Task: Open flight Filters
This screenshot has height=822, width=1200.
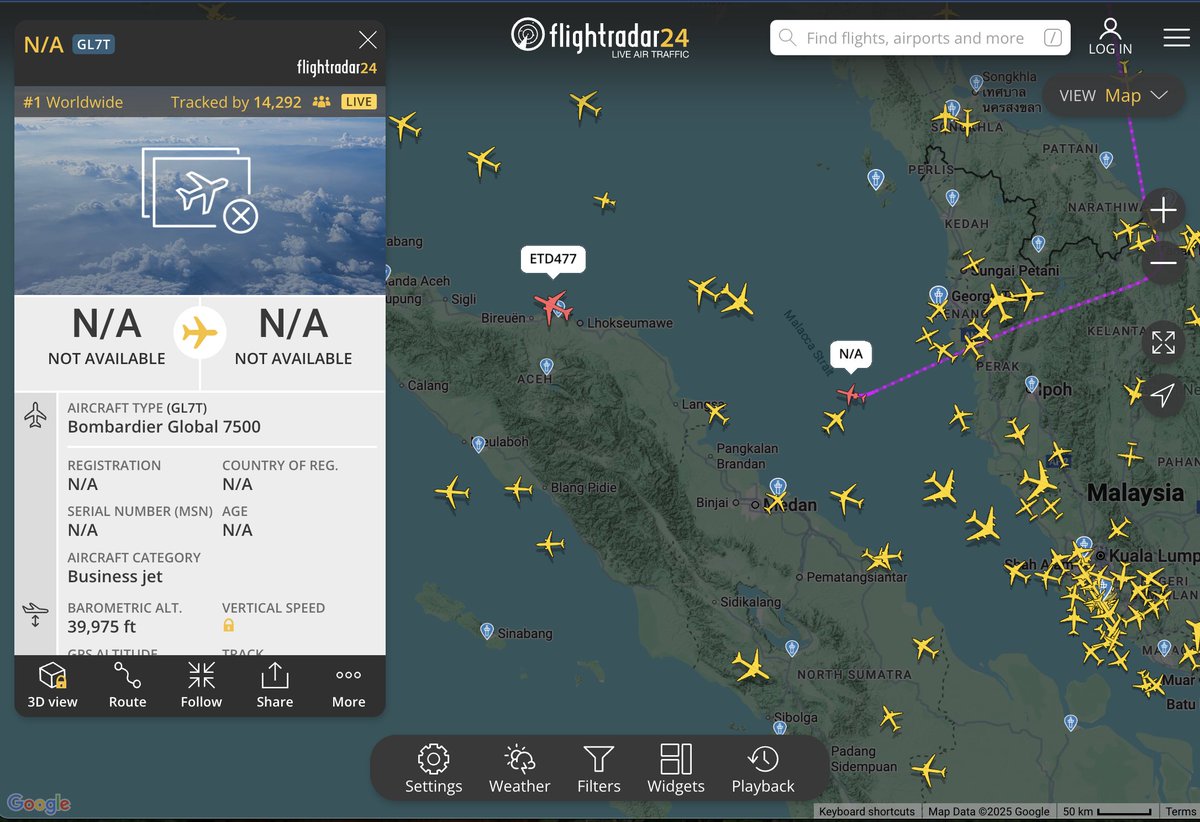Action: pyautogui.click(x=598, y=769)
